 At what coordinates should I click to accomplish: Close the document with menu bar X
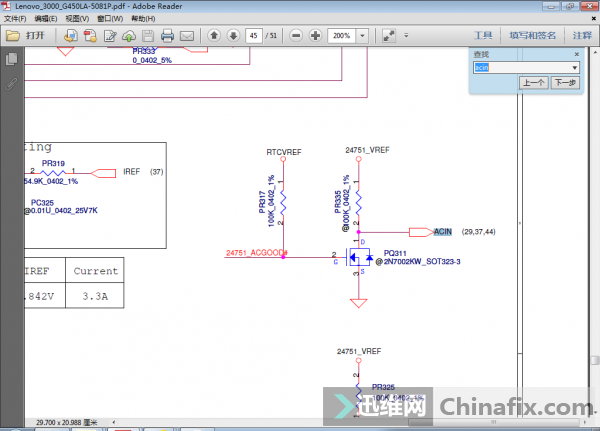pyautogui.click(x=593, y=18)
